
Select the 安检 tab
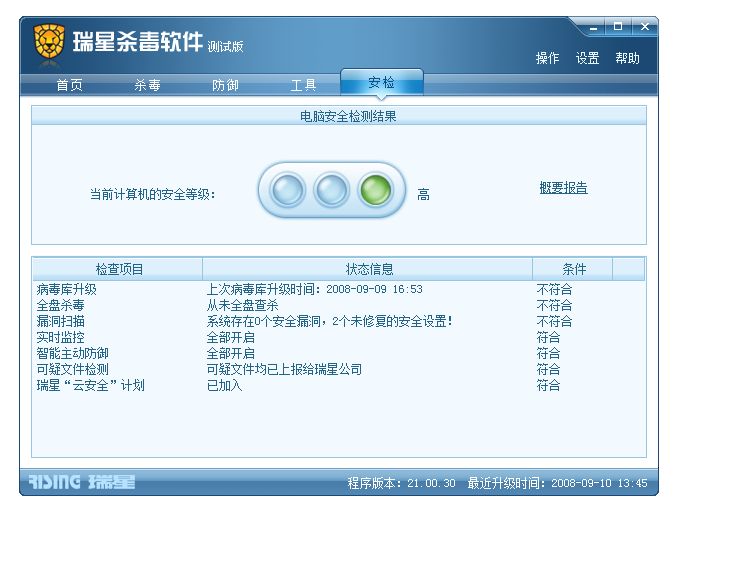tap(382, 83)
